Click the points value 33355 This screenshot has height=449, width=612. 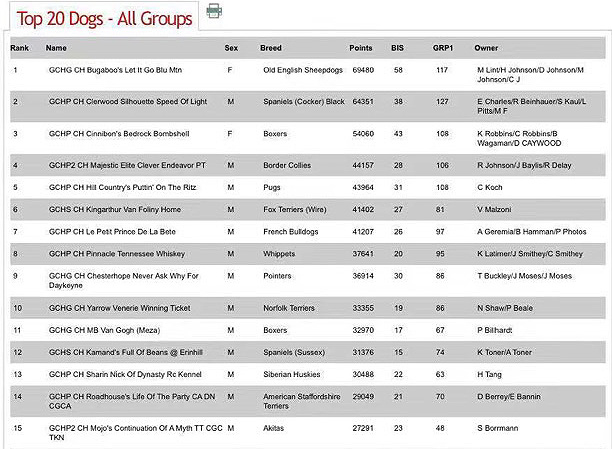coord(363,308)
